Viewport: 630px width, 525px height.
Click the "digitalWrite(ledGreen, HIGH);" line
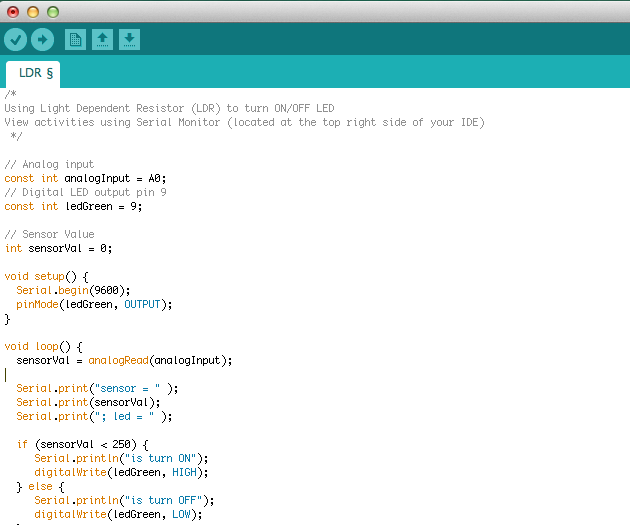(x=121, y=472)
